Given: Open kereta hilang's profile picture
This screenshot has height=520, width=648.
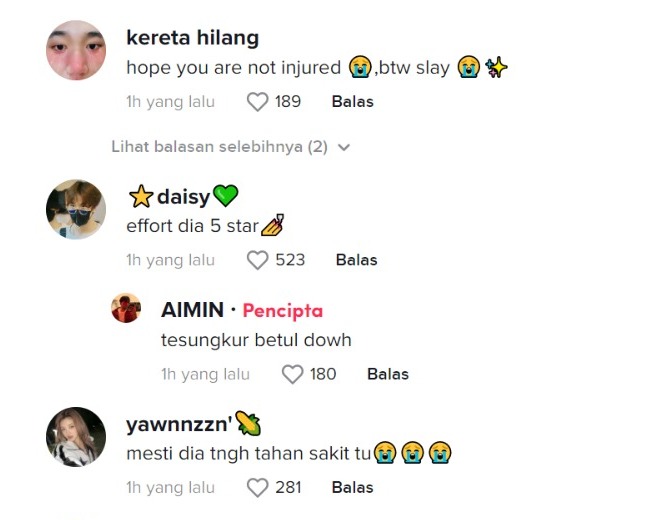Looking at the screenshot, I should pos(76,50).
